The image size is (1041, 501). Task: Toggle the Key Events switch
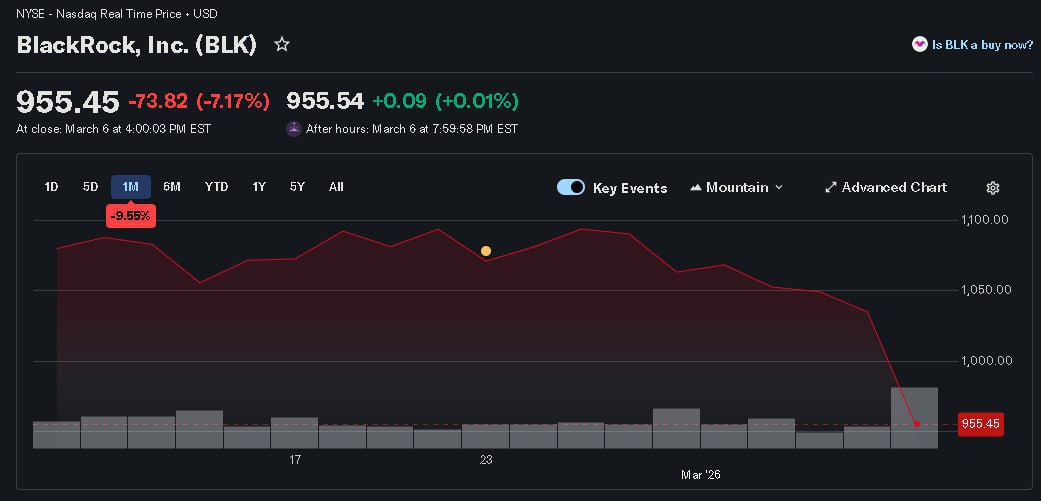click(570, 187)
